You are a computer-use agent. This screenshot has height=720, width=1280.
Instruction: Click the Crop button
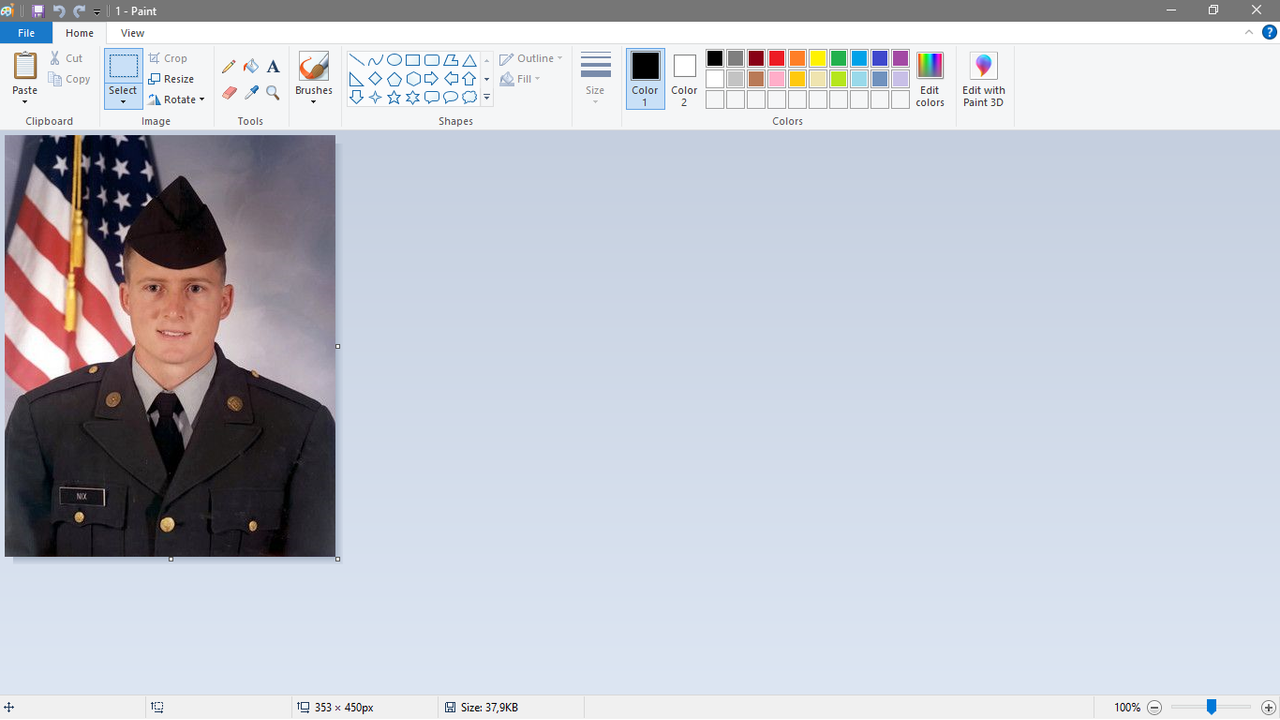click(x=168, y=58)
